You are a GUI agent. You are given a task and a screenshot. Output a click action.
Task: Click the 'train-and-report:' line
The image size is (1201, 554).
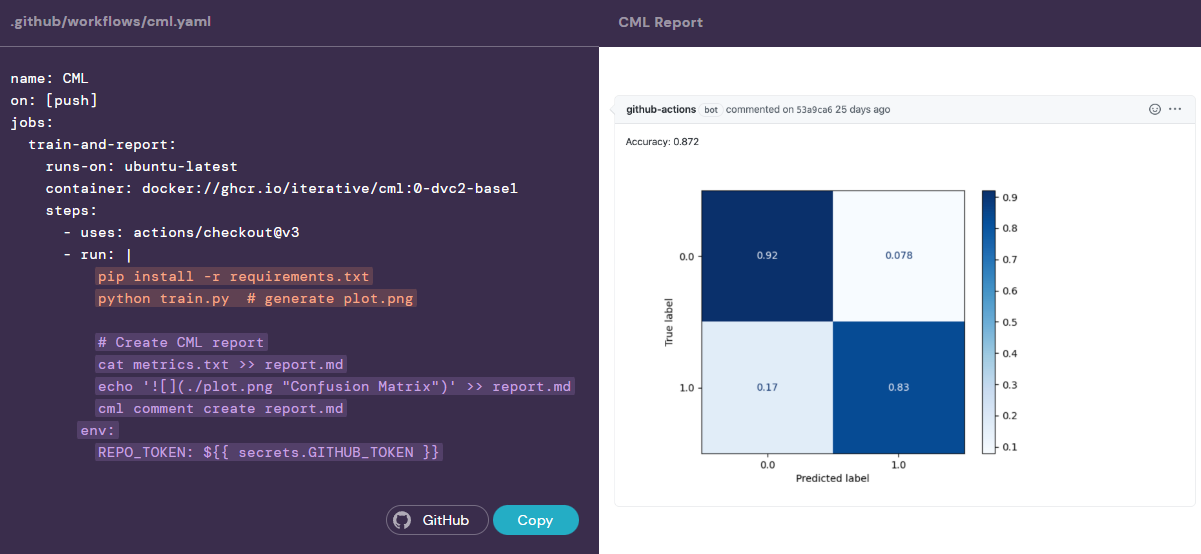tap(102, 144)
